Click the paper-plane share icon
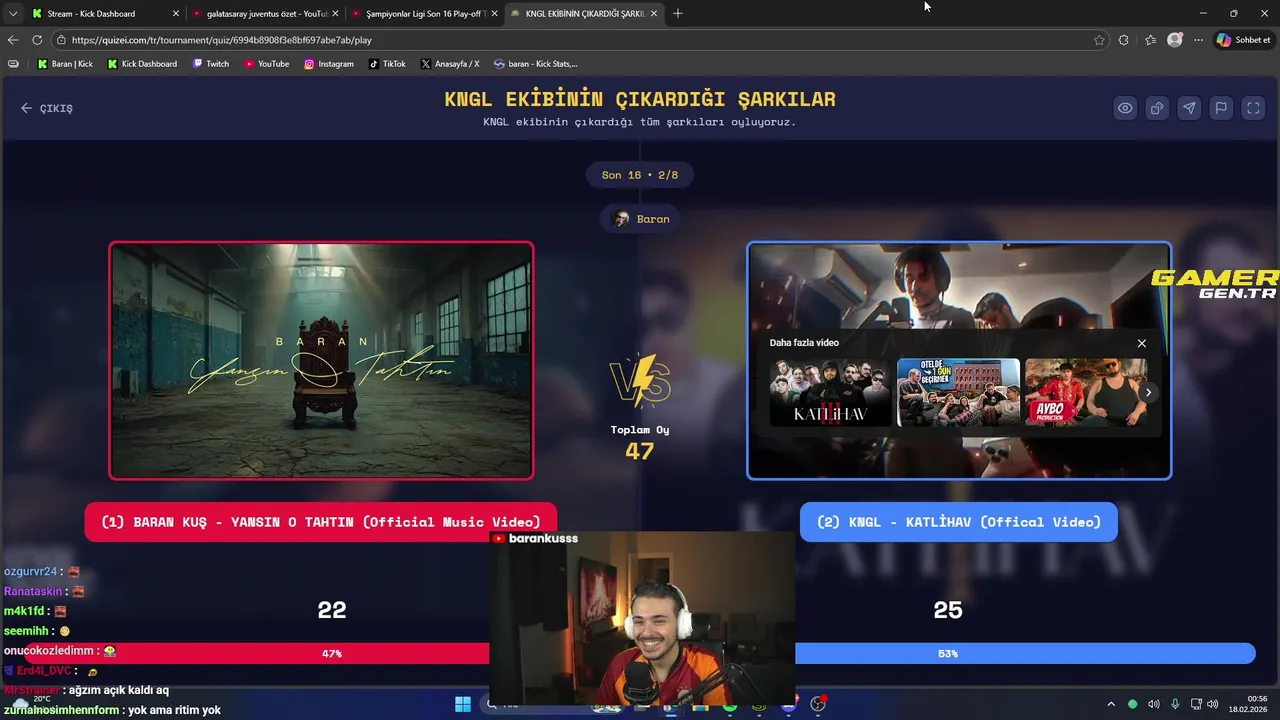 point(1189,108)
